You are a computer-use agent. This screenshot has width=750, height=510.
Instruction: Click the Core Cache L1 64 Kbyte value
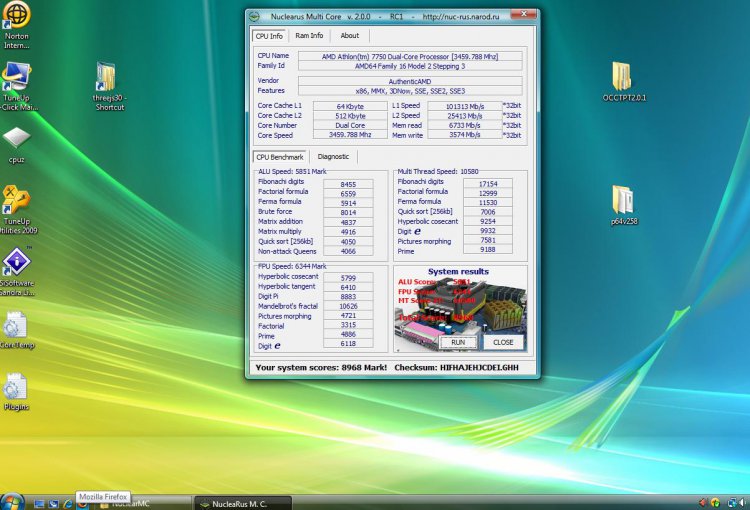pyautogui.click(x=350, y=106)
